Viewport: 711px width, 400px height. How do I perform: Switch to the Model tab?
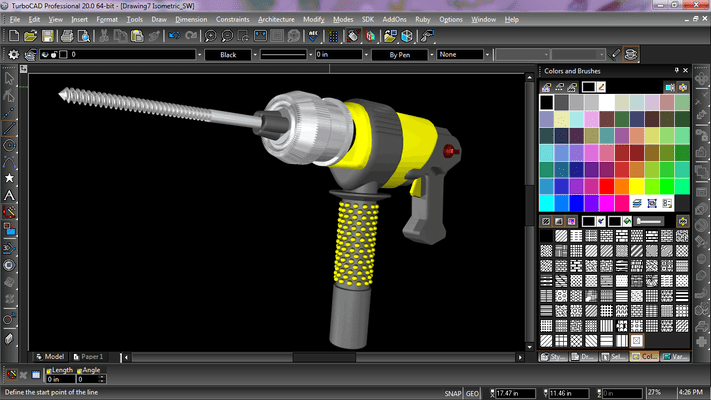(50, 356)
